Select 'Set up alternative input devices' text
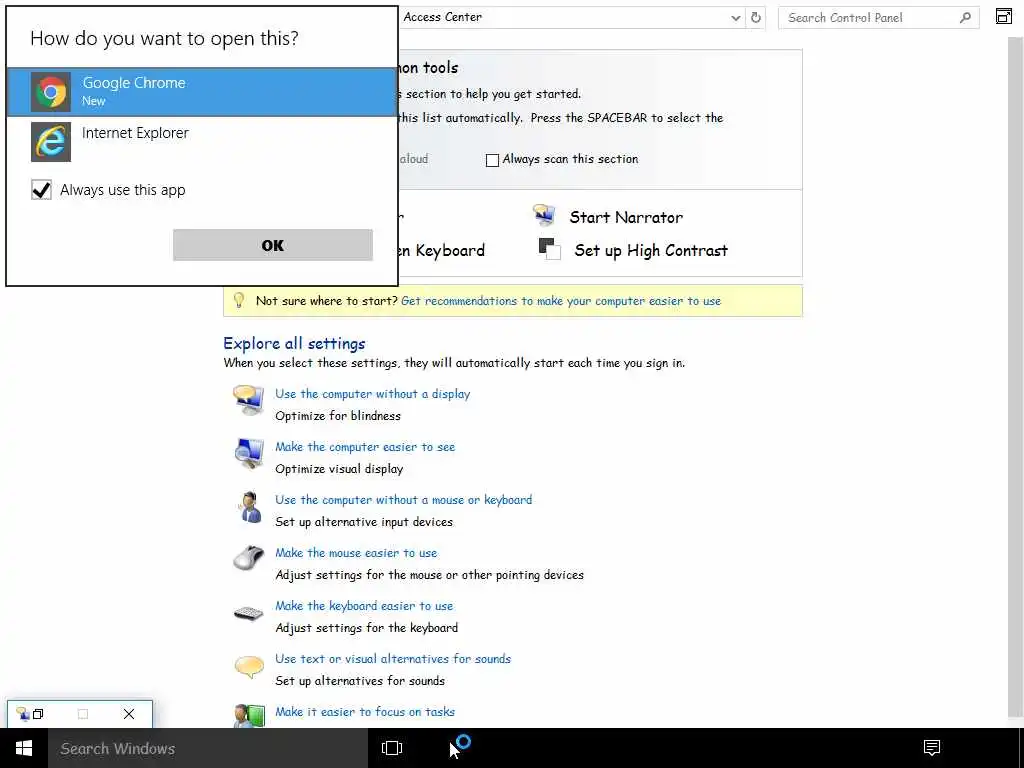This screenshot has height=768, width=1024. click(364, 522)
